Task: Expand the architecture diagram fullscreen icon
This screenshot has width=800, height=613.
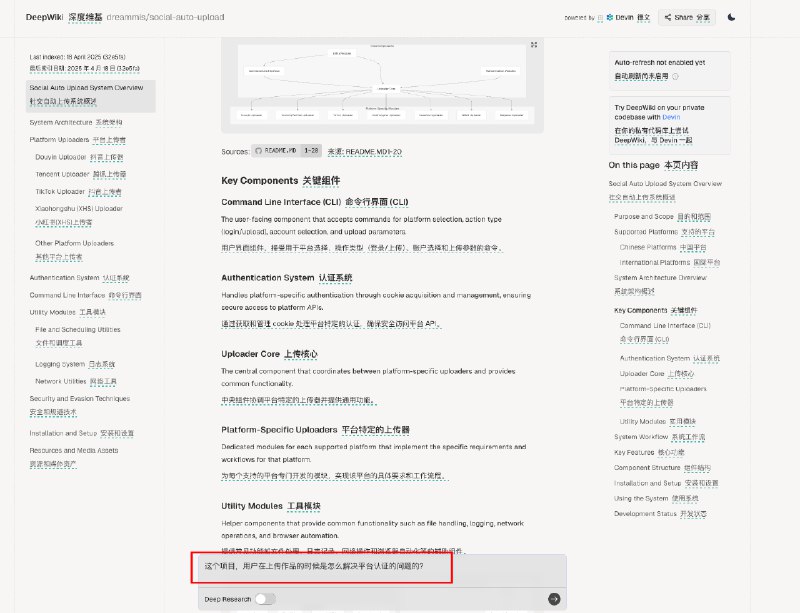Action: 534,45
